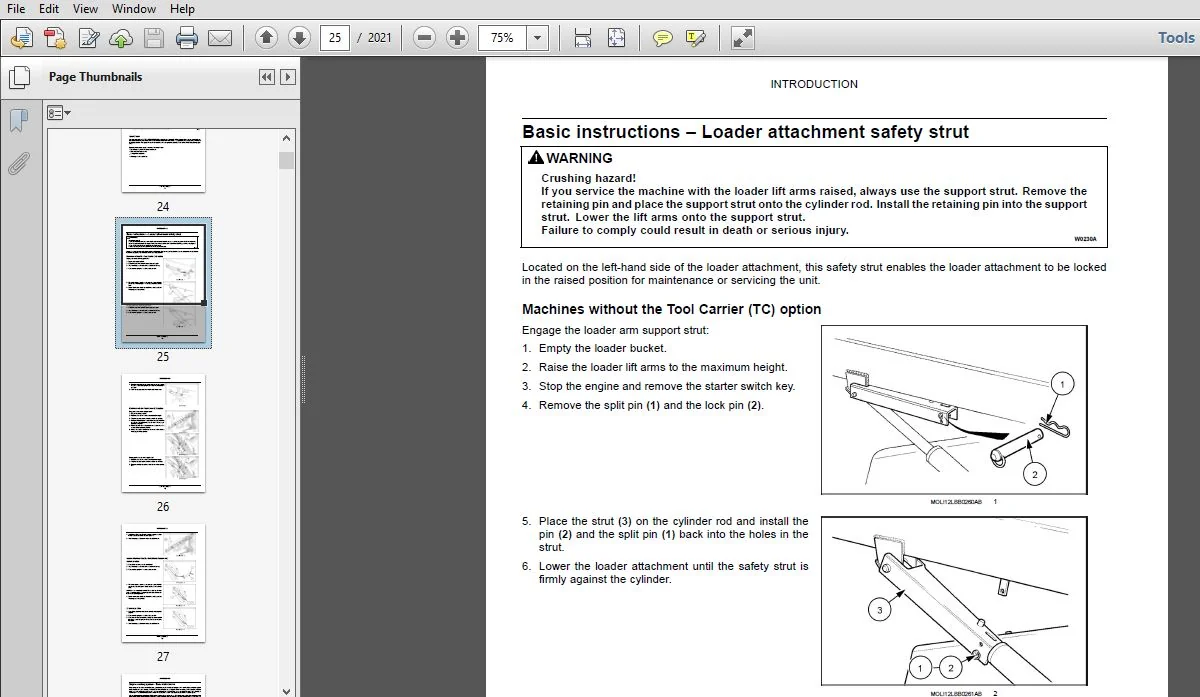
Task: Open a file with the Open icon
Action: click(x=21, y=38)
